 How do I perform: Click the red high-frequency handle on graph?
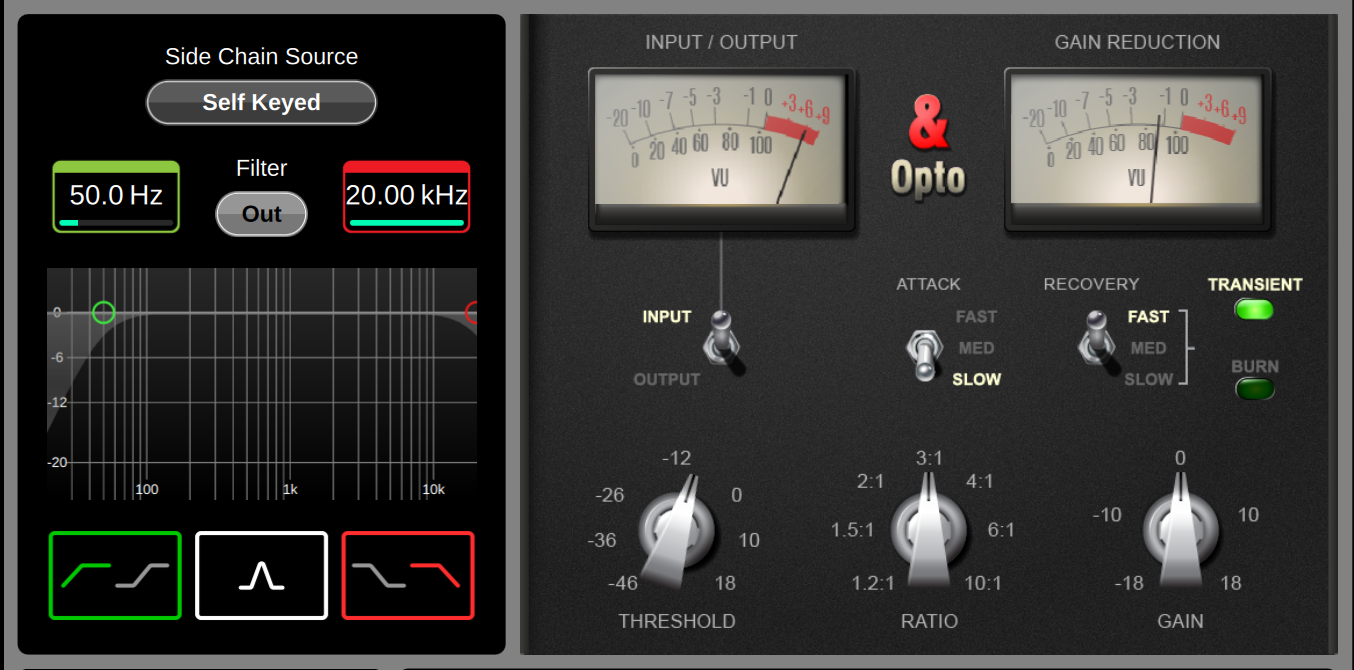click(472, 312)
